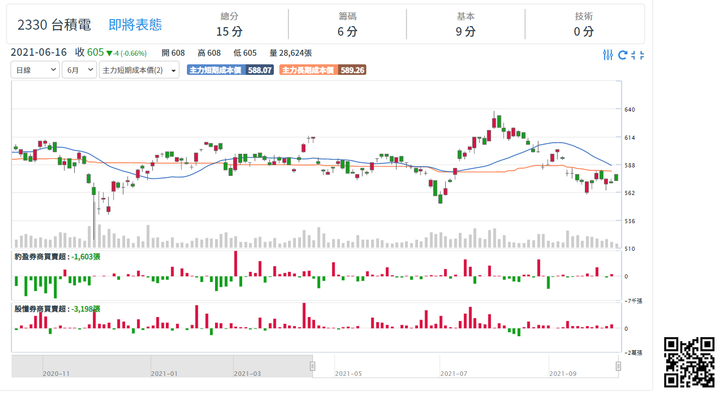Click the left handle of range slider
Viewport: 720px width, 398px height.
tap(313, 366)
